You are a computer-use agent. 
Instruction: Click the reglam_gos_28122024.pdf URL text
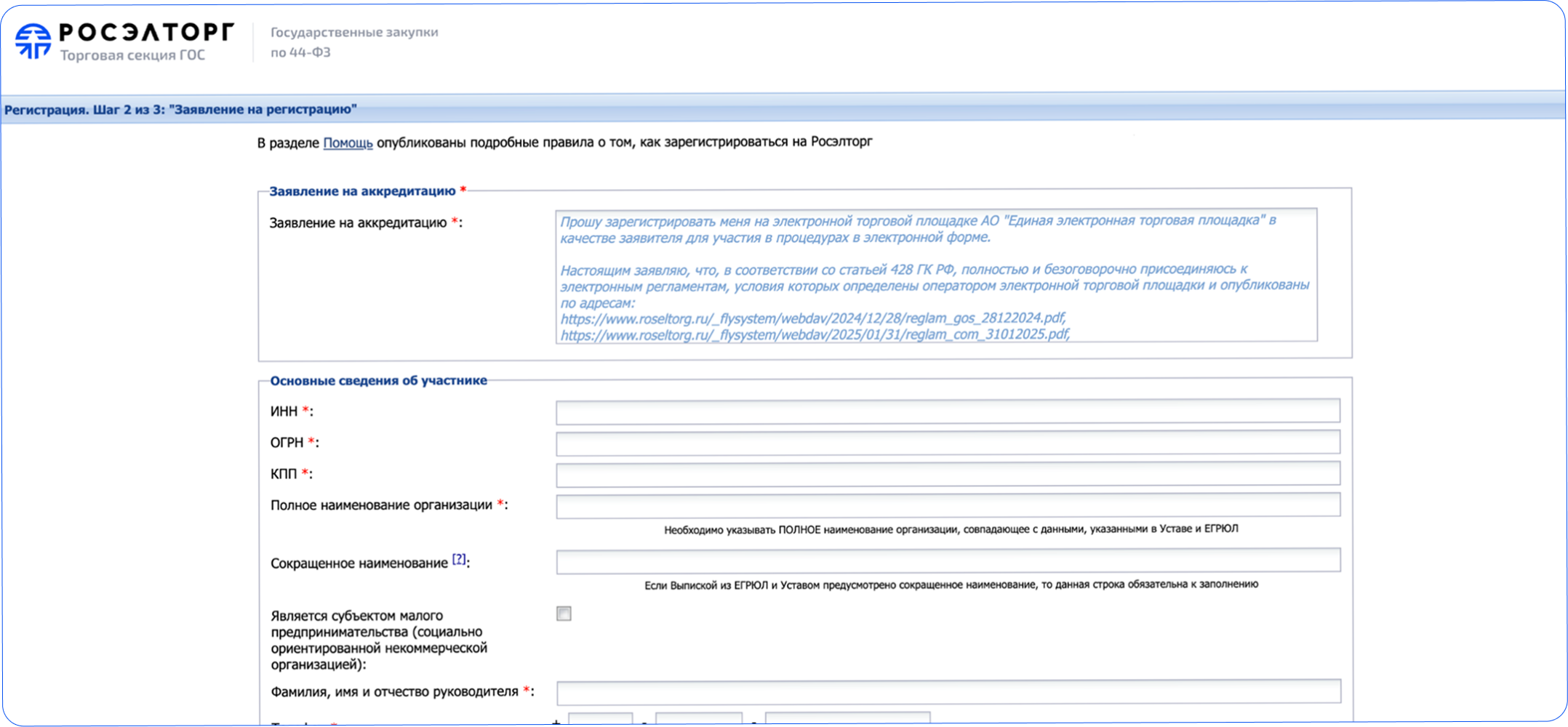tap(813, 318)
